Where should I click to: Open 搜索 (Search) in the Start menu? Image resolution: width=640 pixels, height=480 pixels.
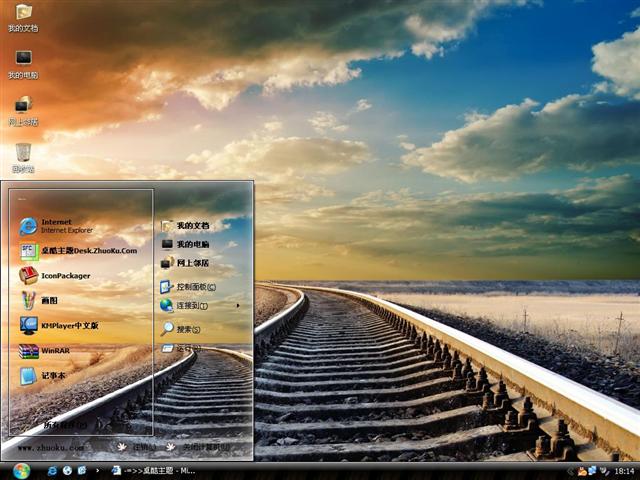(188, 329)
